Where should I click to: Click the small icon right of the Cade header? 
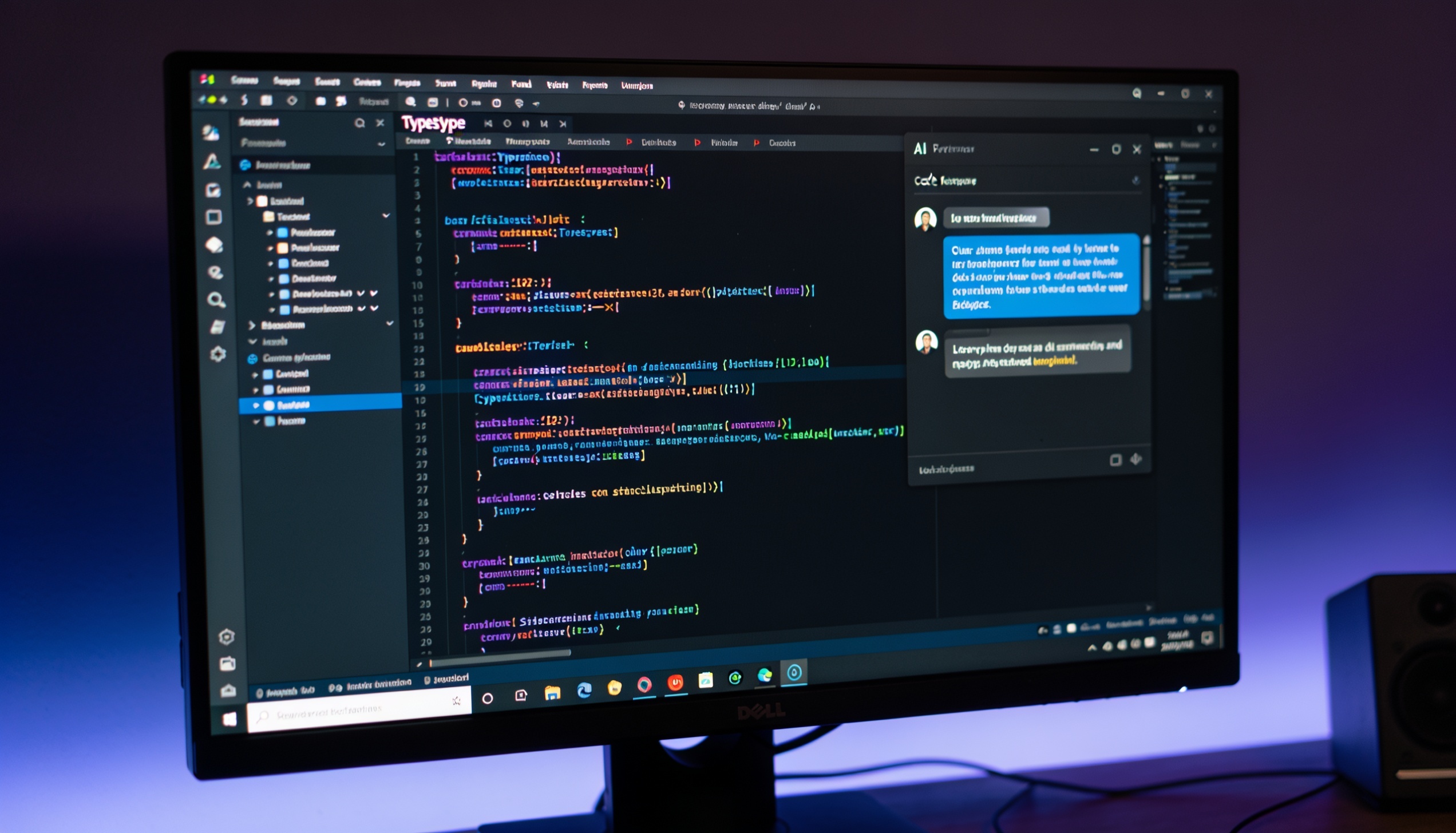[1135, 181]
